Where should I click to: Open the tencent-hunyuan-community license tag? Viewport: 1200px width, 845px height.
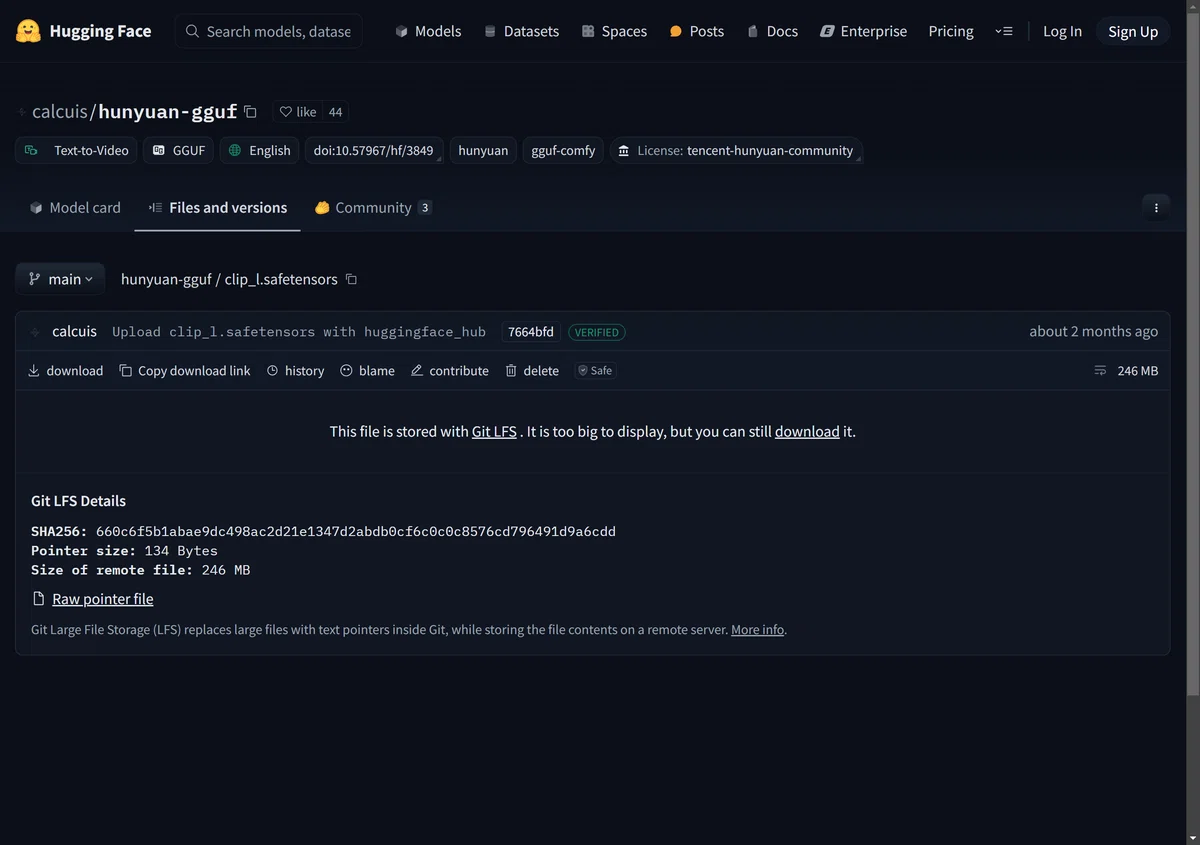(736, 150)
